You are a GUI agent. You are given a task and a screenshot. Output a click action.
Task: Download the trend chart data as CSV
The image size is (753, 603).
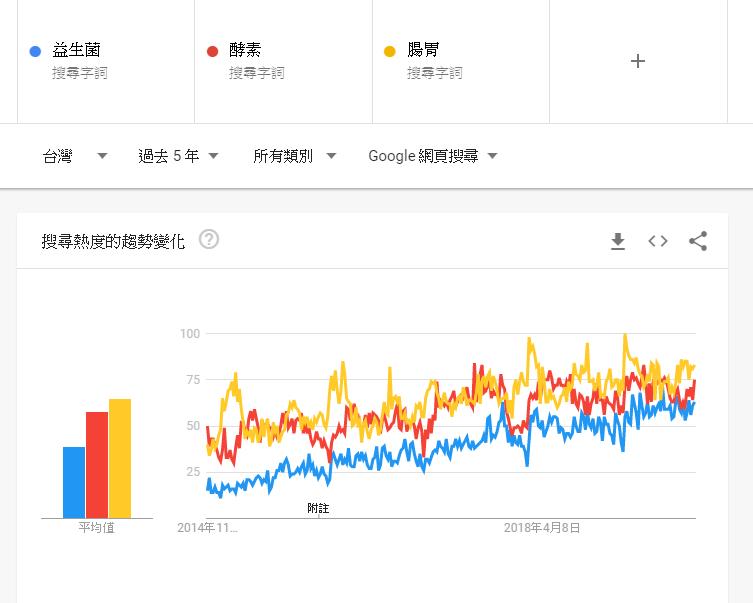(618, 241)
